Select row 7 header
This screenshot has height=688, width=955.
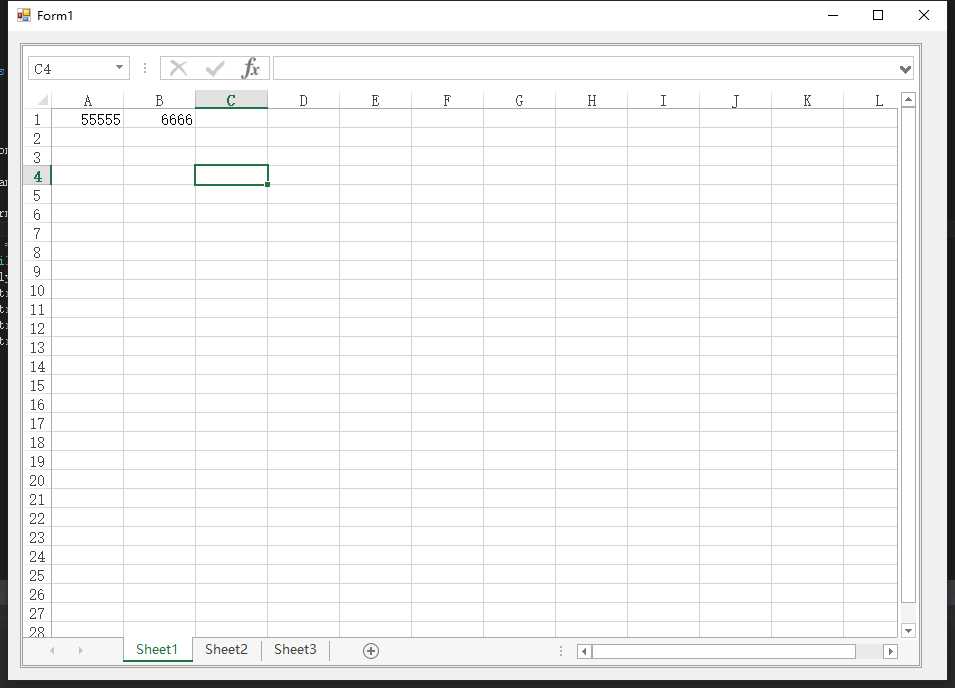click(37, 233)
